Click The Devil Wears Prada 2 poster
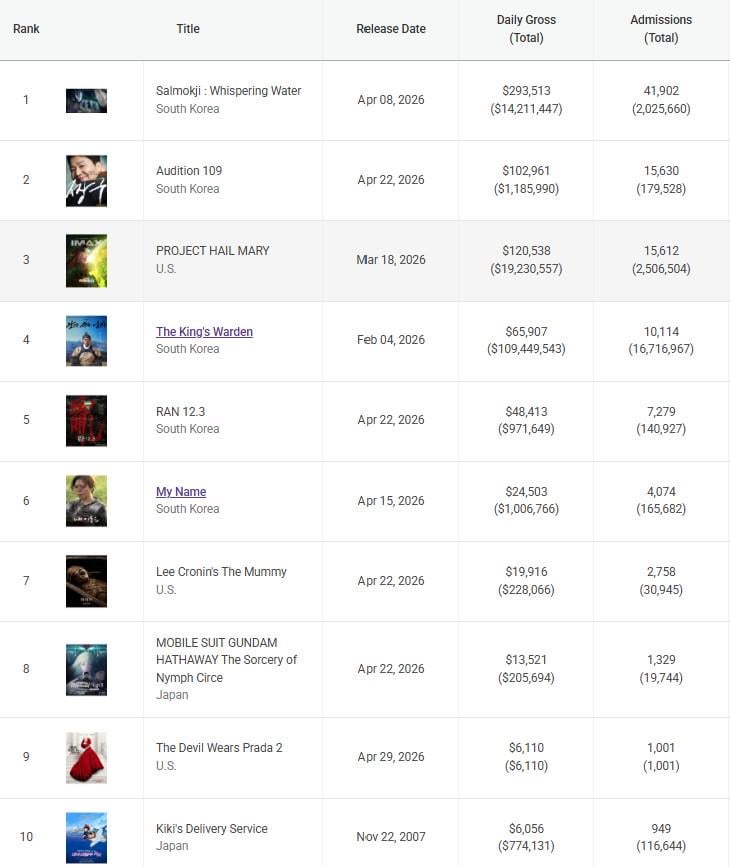730x867 pixels. (x=86, y=757)
